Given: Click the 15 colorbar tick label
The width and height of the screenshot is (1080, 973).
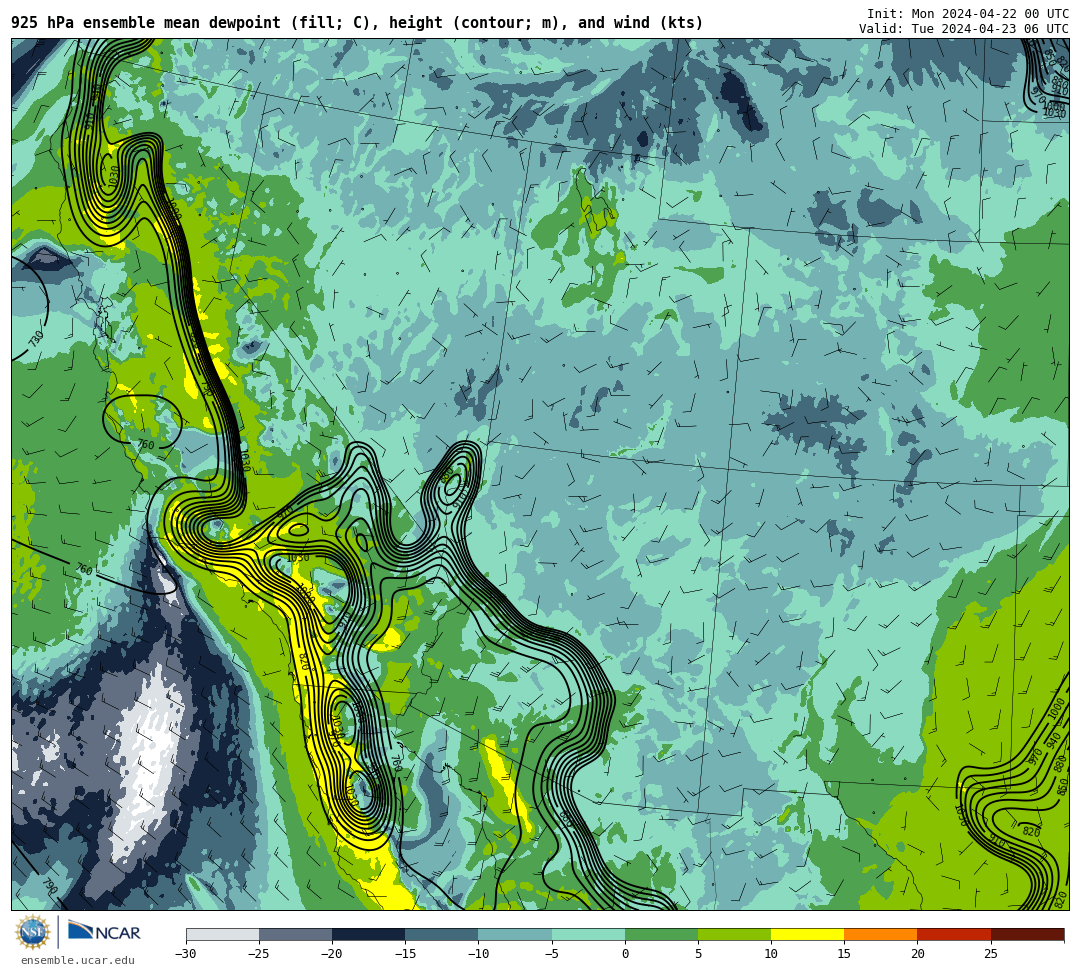Looking at the screenshot, I should [x=844, y=954].
